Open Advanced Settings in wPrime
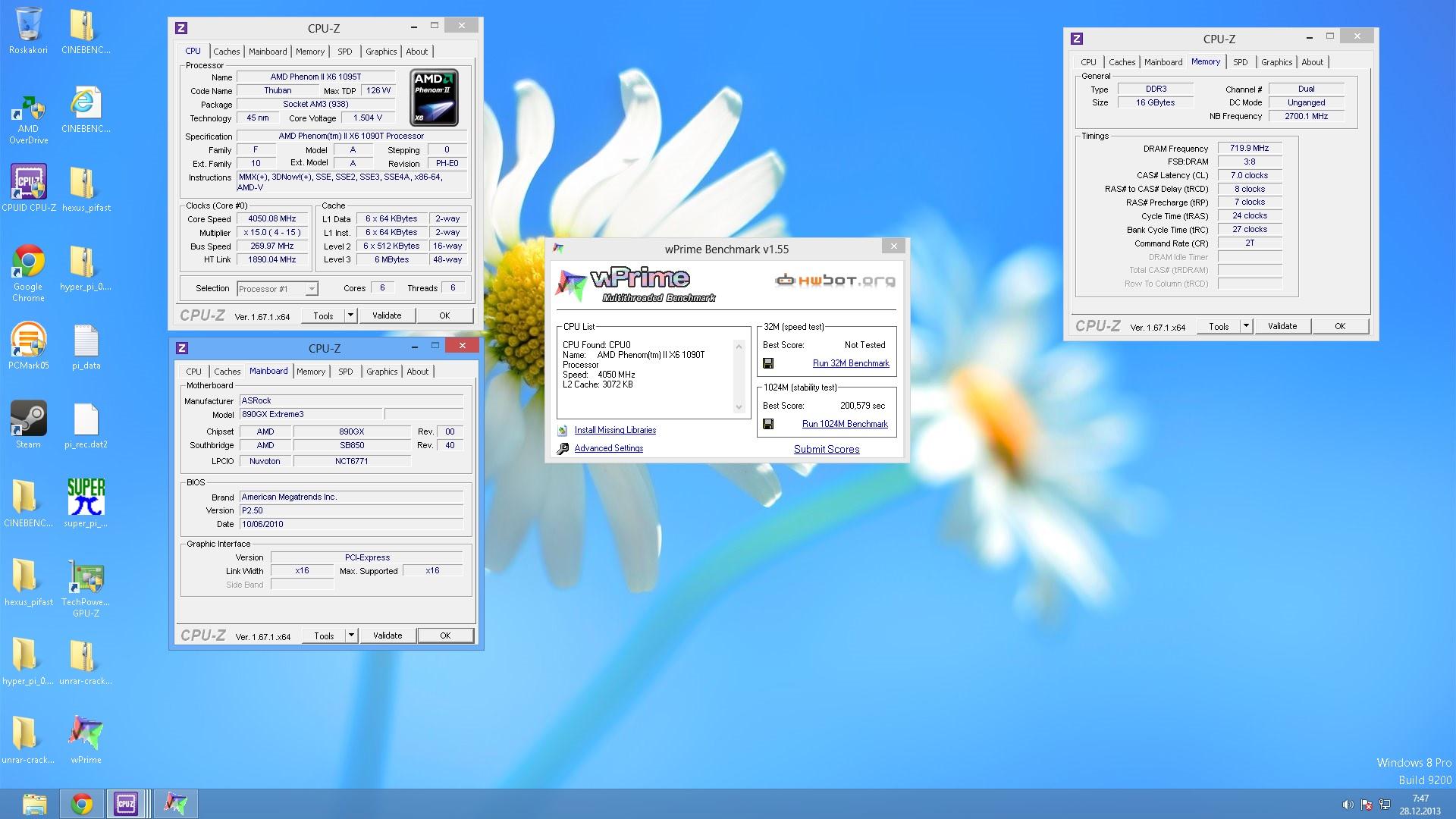Image resolution: width=1456 pixels, height=819 pixels. tap(609, 448)
